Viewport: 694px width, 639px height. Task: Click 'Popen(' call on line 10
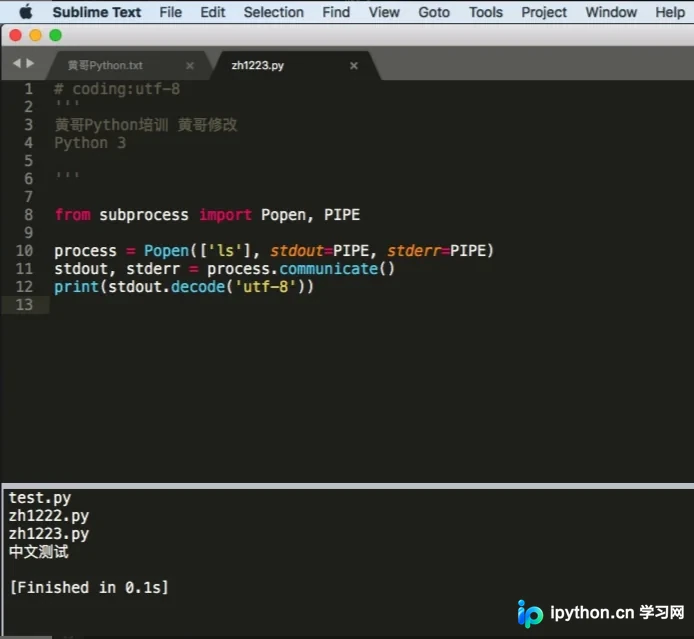(x=170, y=251)
